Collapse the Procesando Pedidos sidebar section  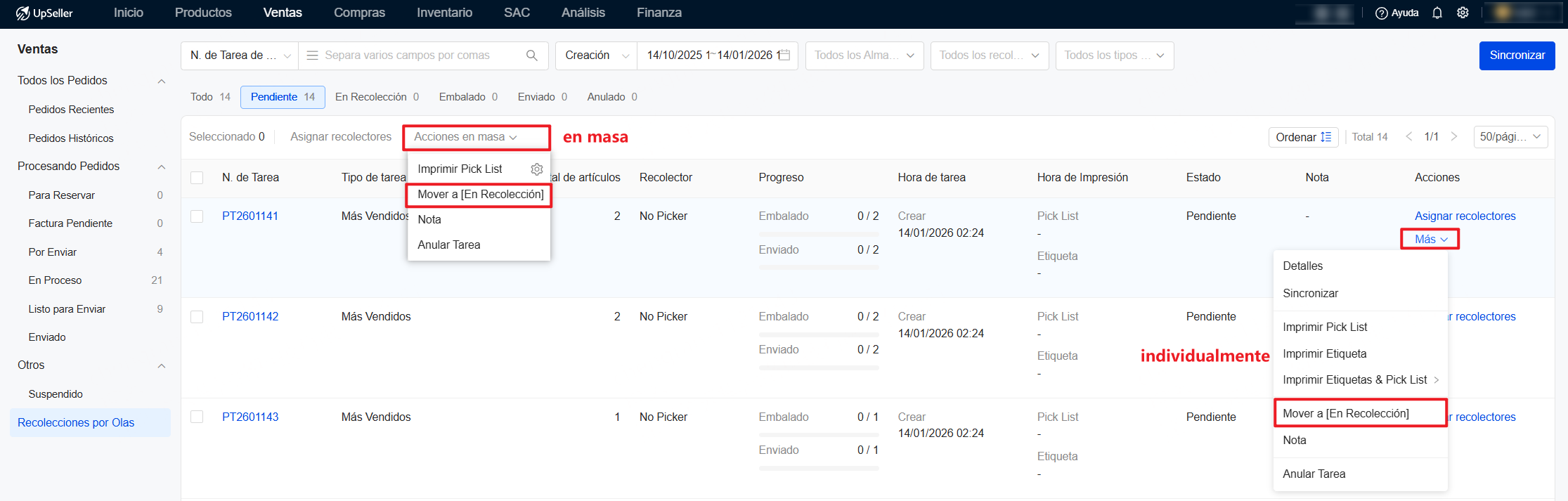(162, 167)
